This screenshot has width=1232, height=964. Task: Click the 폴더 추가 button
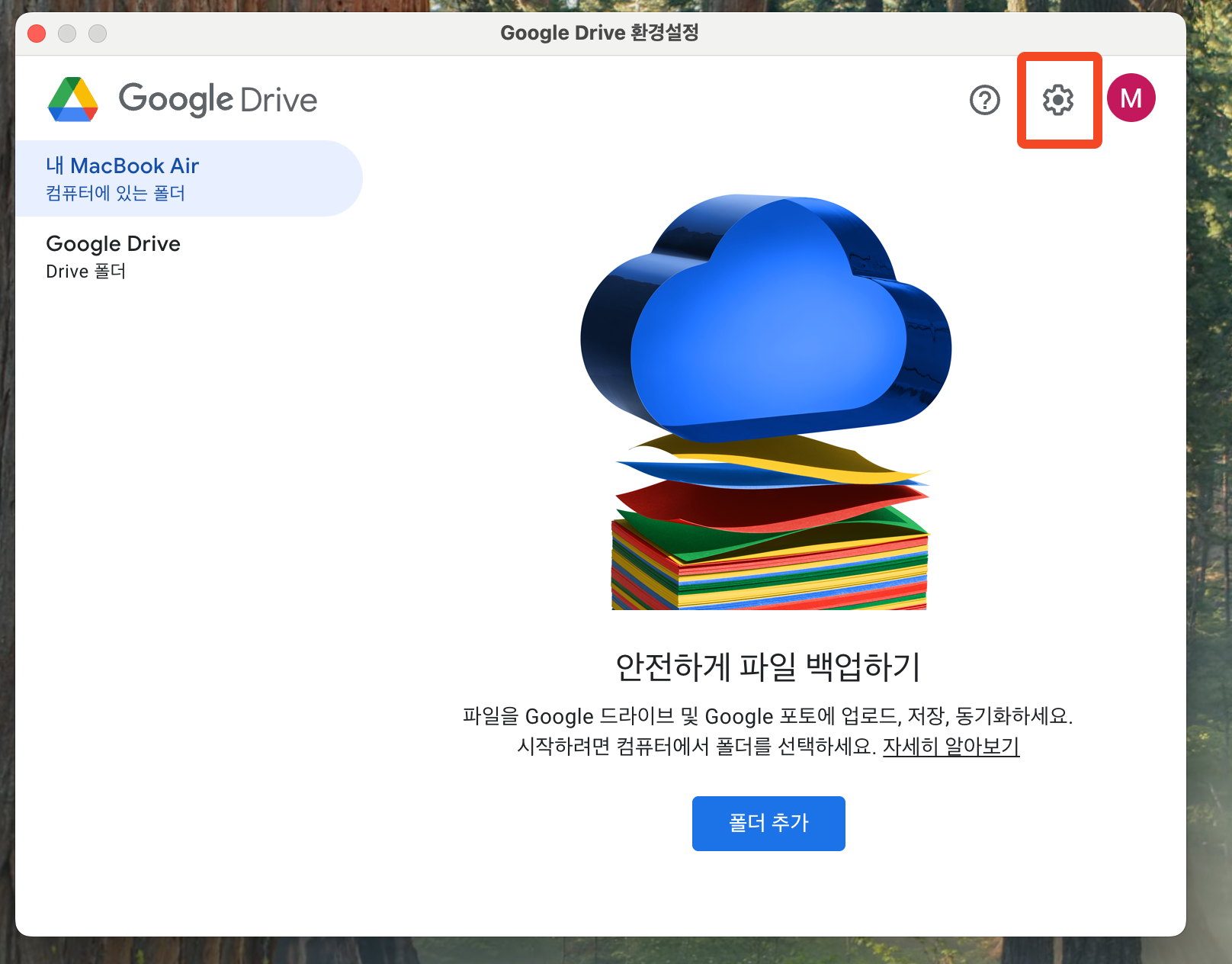pyautogui.click(x=768, y=824)
